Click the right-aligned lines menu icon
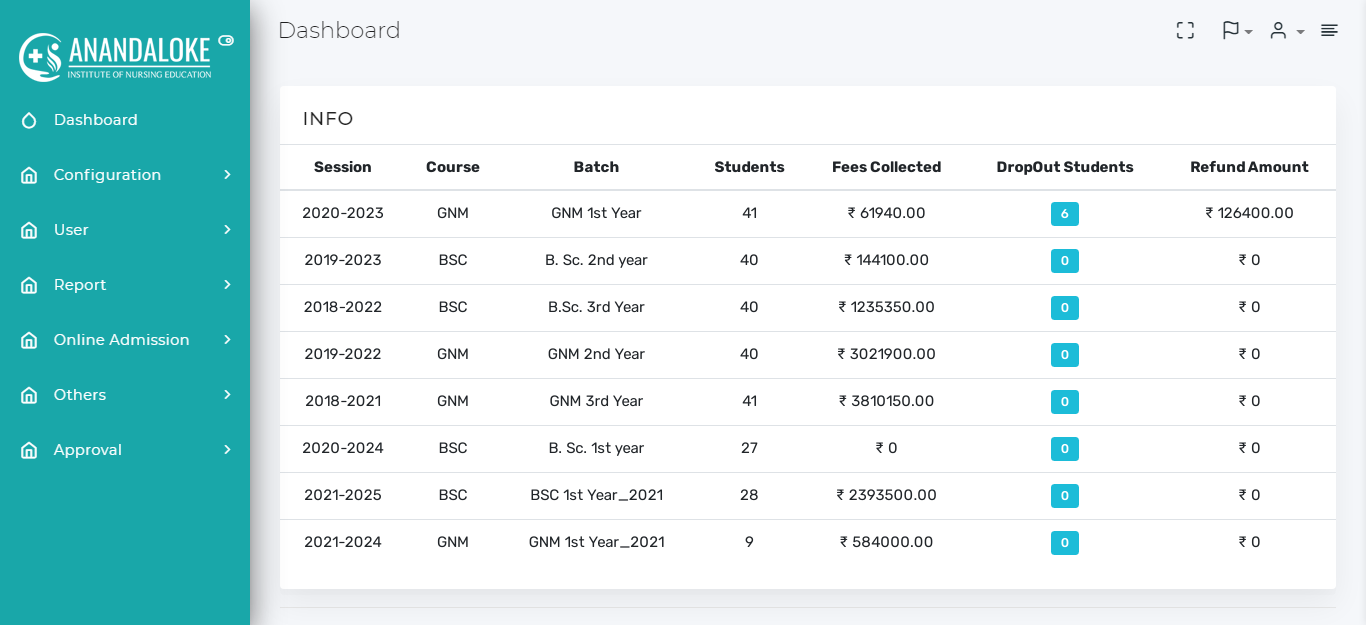Image resolution: width=1366 pixels, height=625 pixels. [1329, 31]
